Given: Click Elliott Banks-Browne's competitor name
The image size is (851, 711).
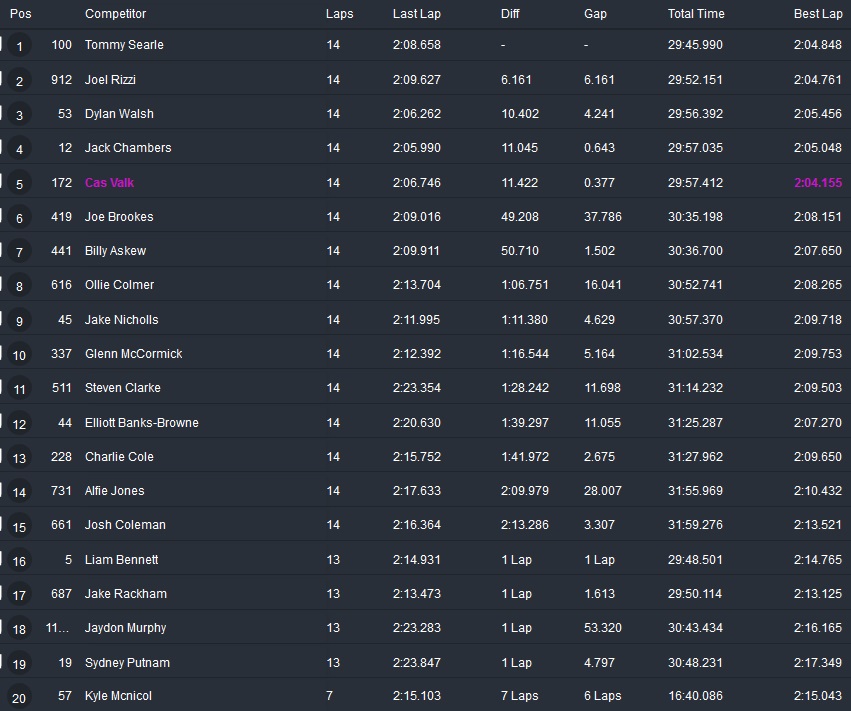Looking at the screenshot, I should click(141, 423).
